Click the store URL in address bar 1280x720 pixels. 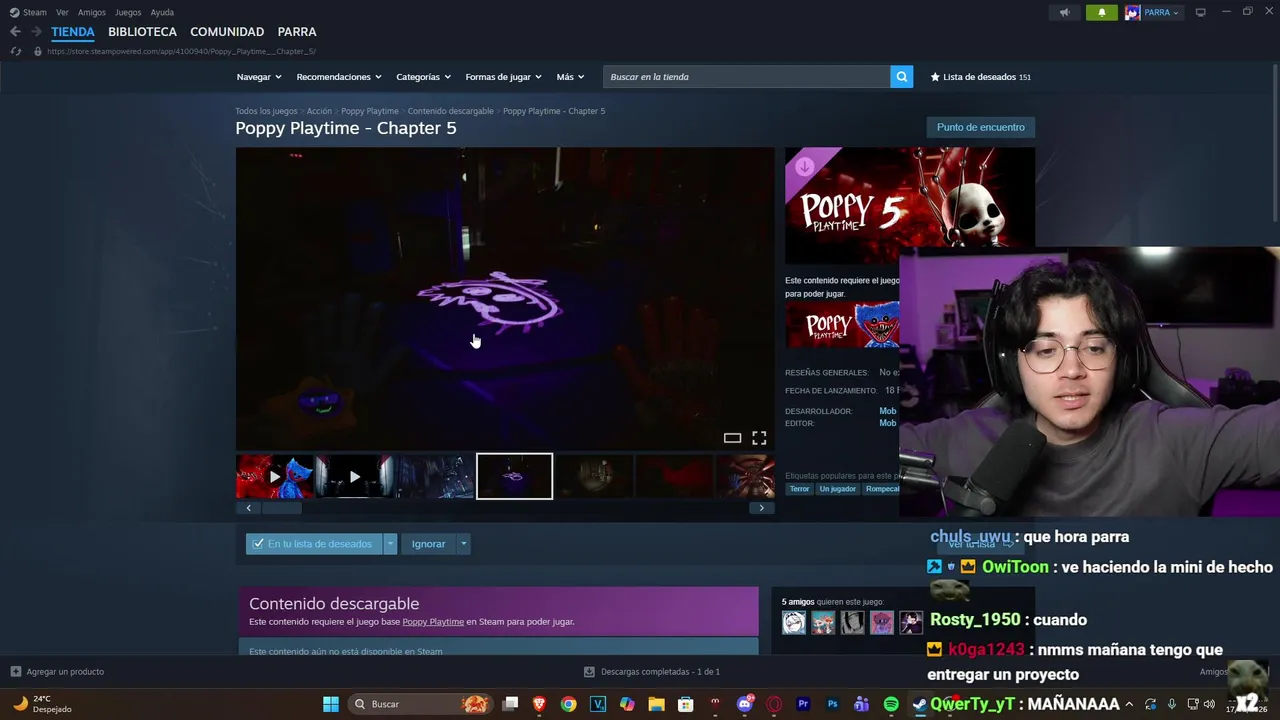181,51
